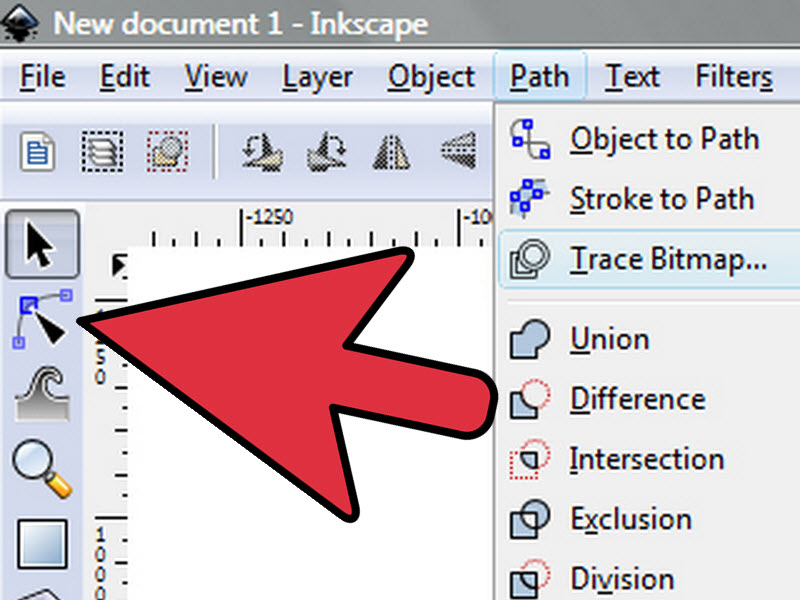Screen dimensions: 800x600
Task: Open the Object menu
Action: [x=431, y=79]
